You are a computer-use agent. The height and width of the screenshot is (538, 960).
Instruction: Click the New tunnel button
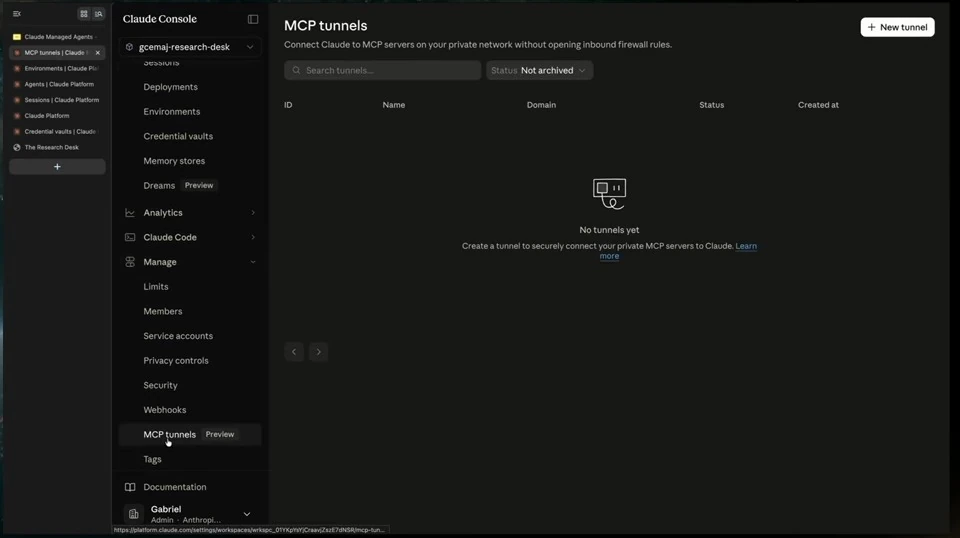click(x=897, y=27)
